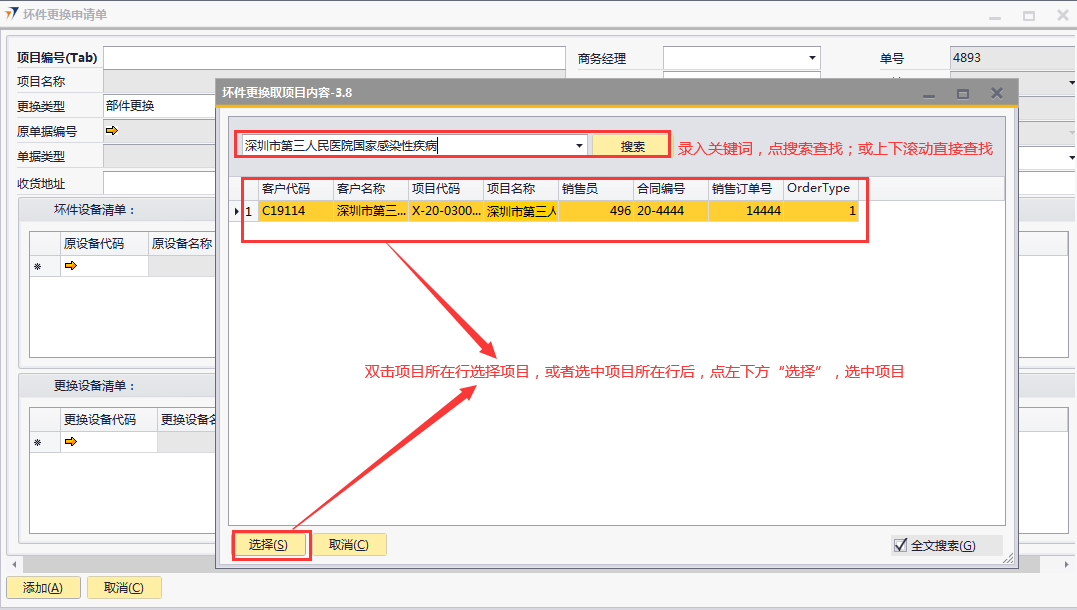Select the C19114 customer row in results
Screen dimensions: 1077x610
(295, 211)
